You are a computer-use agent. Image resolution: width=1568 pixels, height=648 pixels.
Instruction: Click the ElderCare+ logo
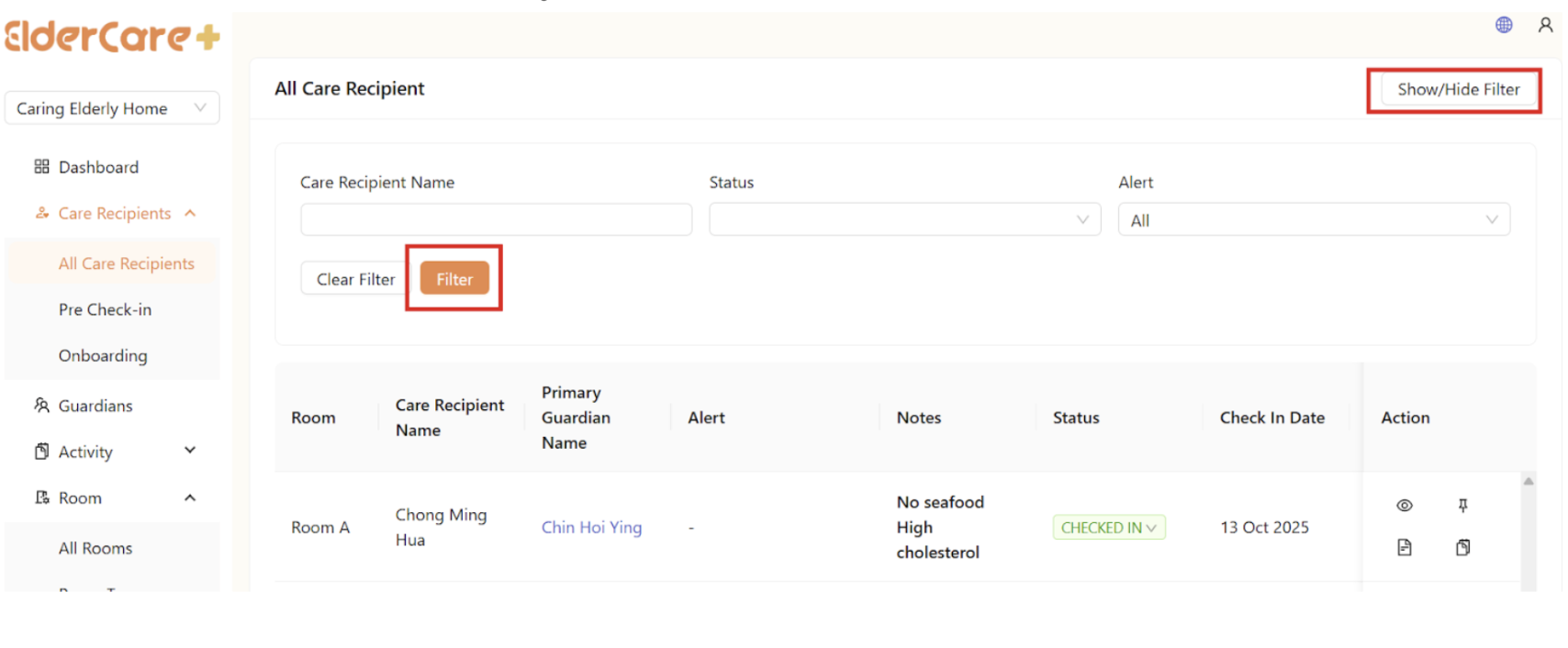pos(112,37)
